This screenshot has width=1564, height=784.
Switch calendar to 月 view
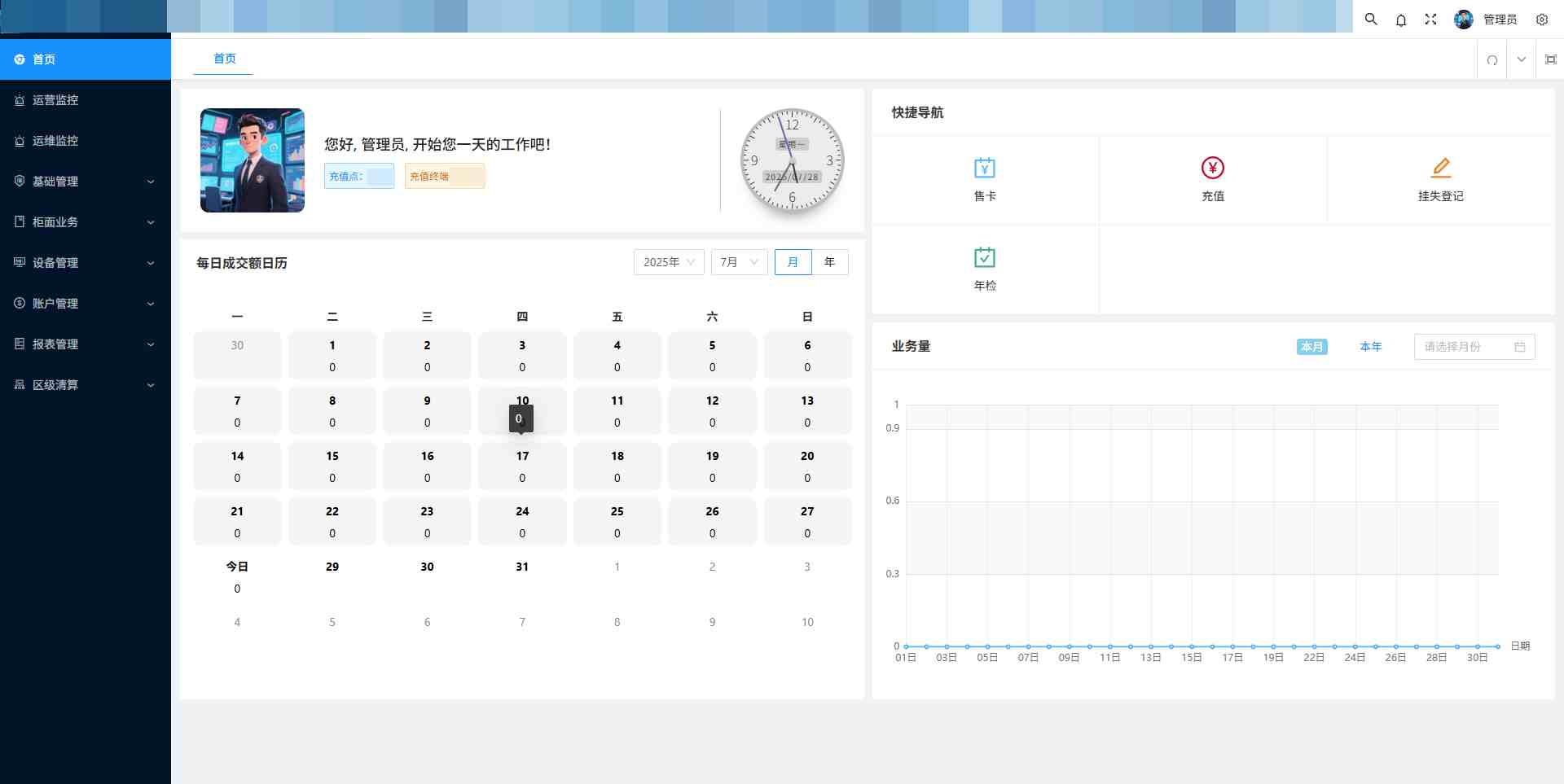click(x=793, y=262)
